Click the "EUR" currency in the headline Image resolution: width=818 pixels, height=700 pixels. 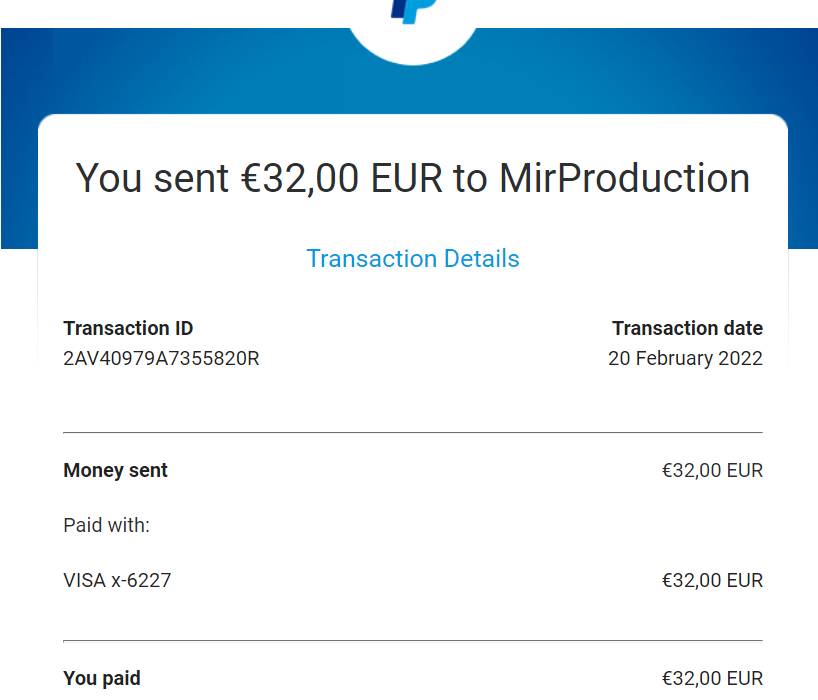point(406,178)
